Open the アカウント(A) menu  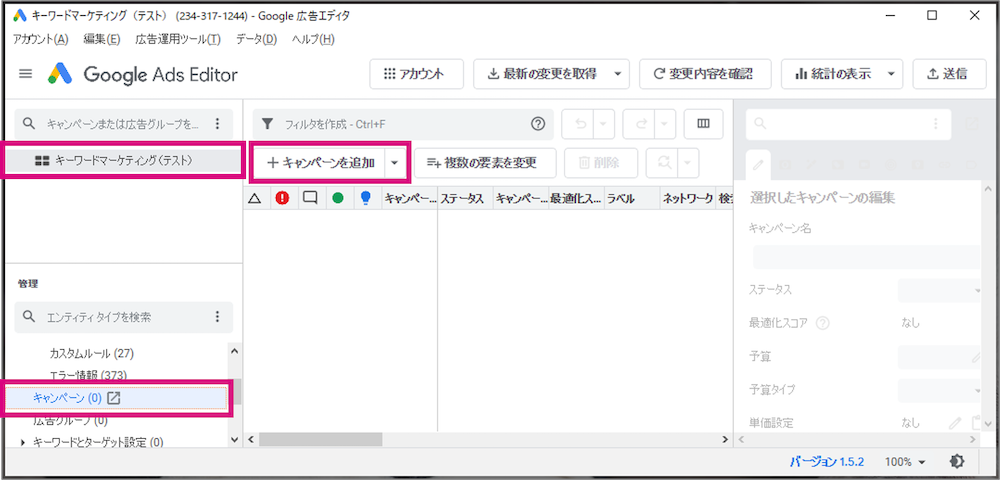[x=40, y=40]
